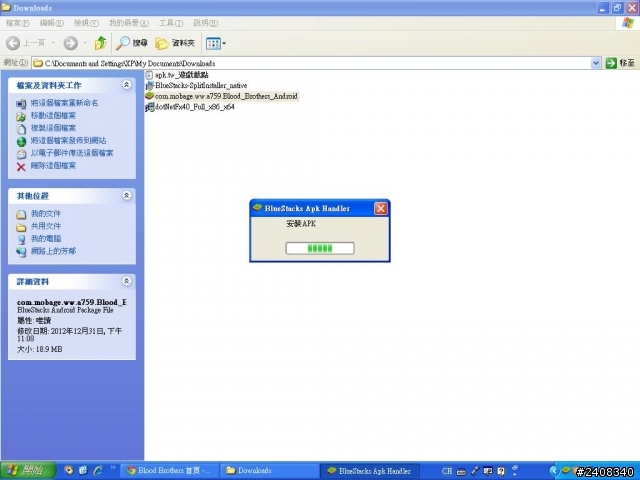Screen dimensions: 640x480
Task: Collapse the 檔案及資料夾工作 panel
Action: coord(127,84)
